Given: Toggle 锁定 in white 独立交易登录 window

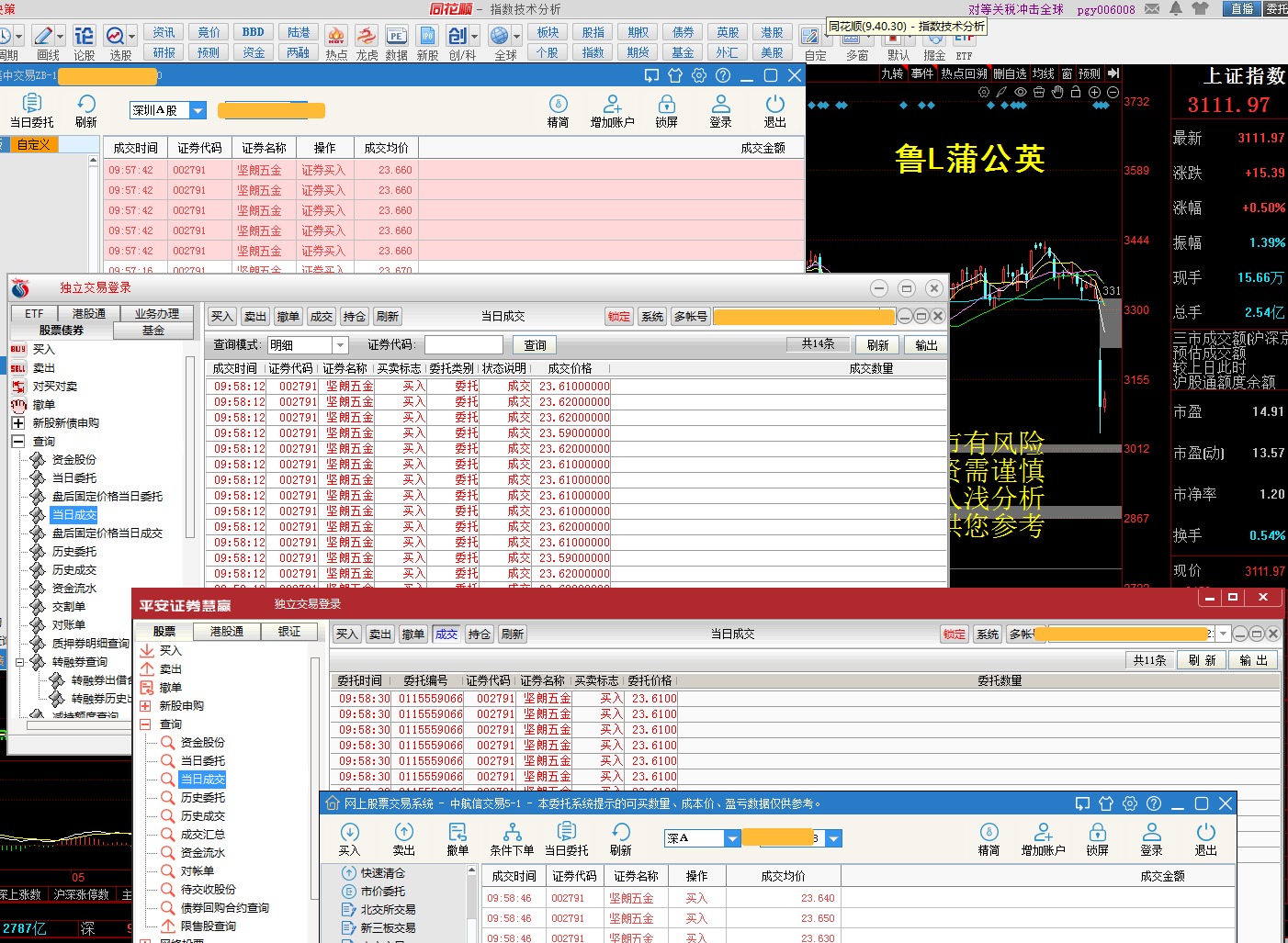Looking at the screenshot, I should coord(619,317).
